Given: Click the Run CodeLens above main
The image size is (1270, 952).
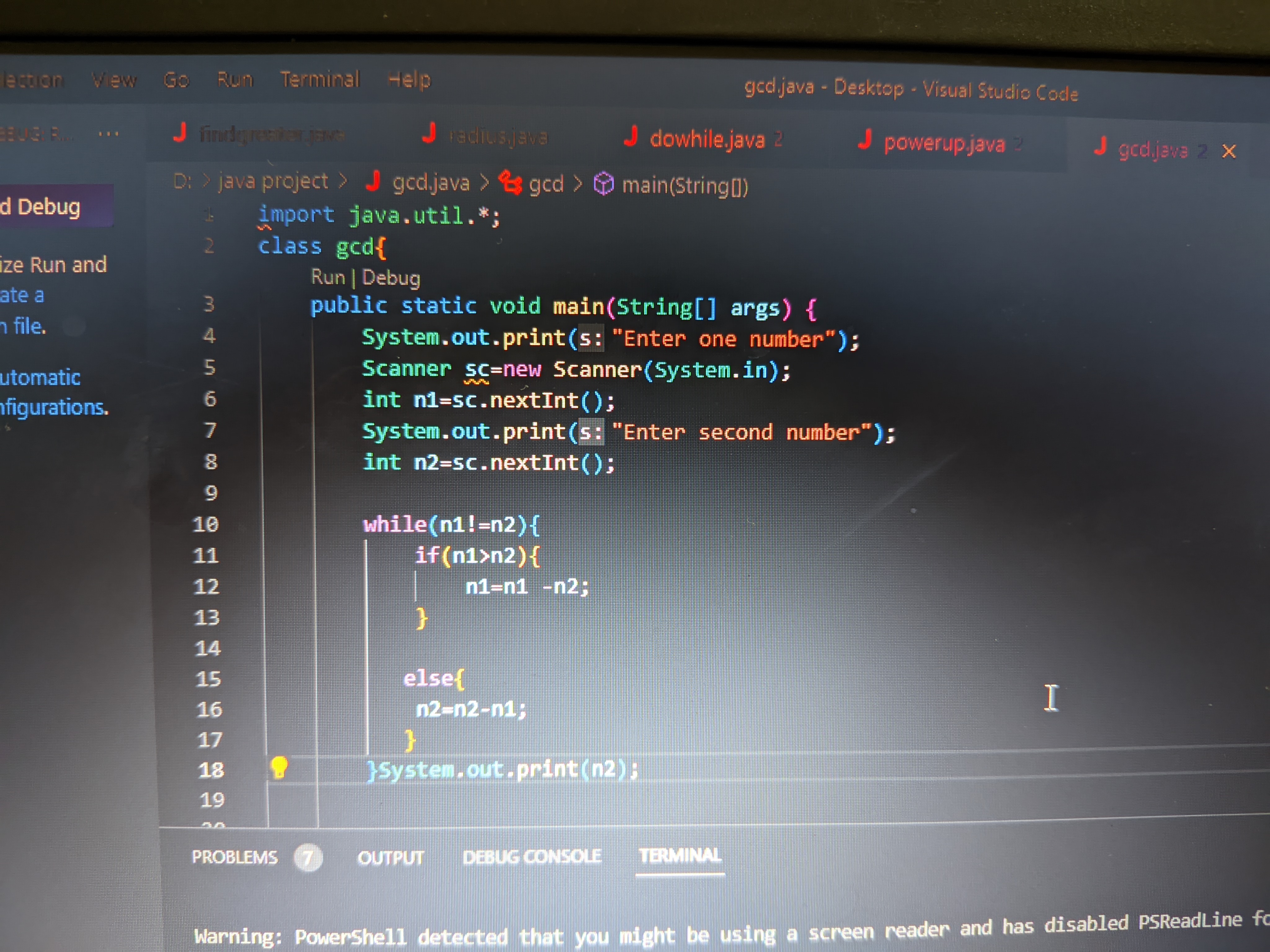Looking at the screenshot, I should (328, 277).
